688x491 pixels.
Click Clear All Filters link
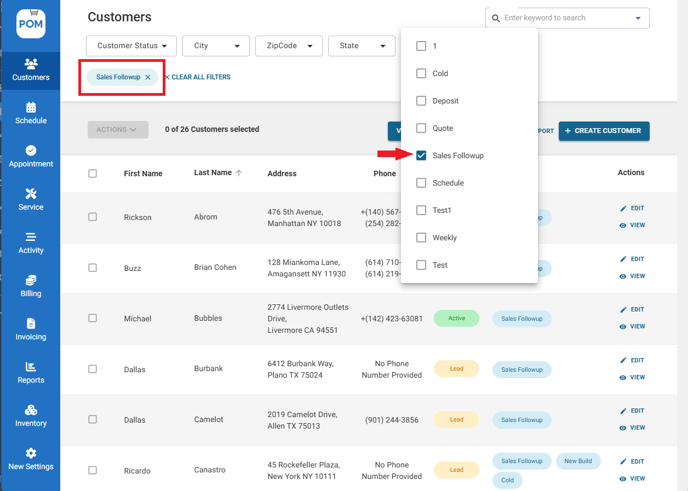pyautogui.click(x=199, y=77)
